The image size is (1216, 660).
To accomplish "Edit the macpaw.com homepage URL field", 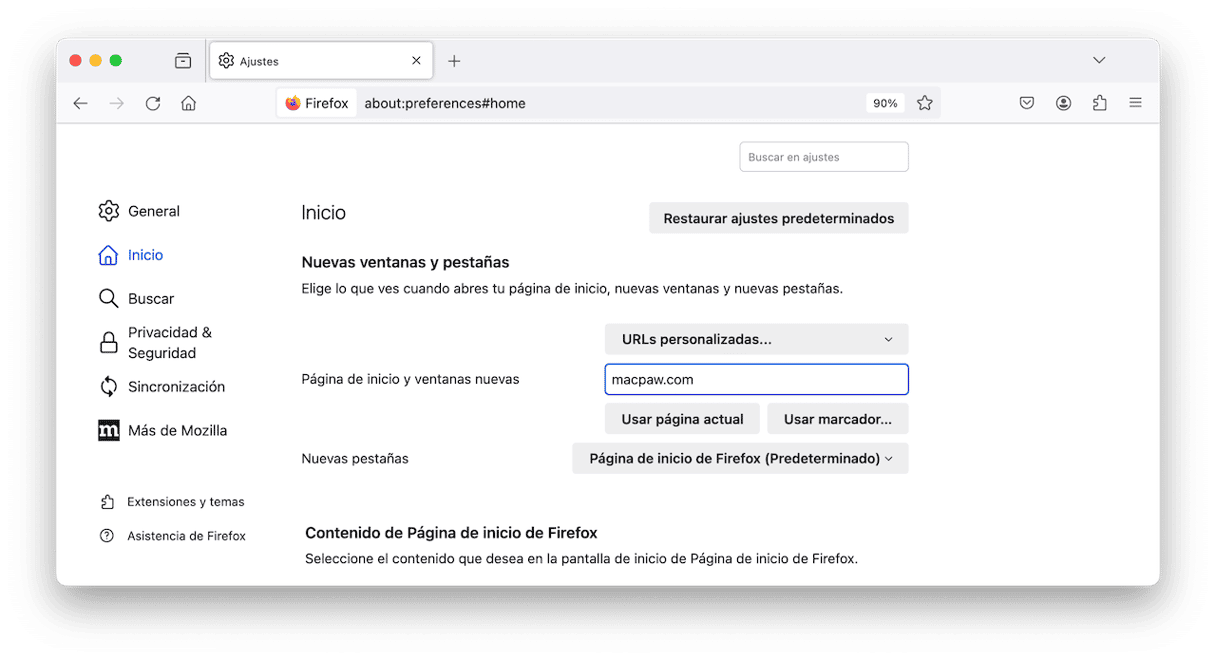I will [757, 379].
